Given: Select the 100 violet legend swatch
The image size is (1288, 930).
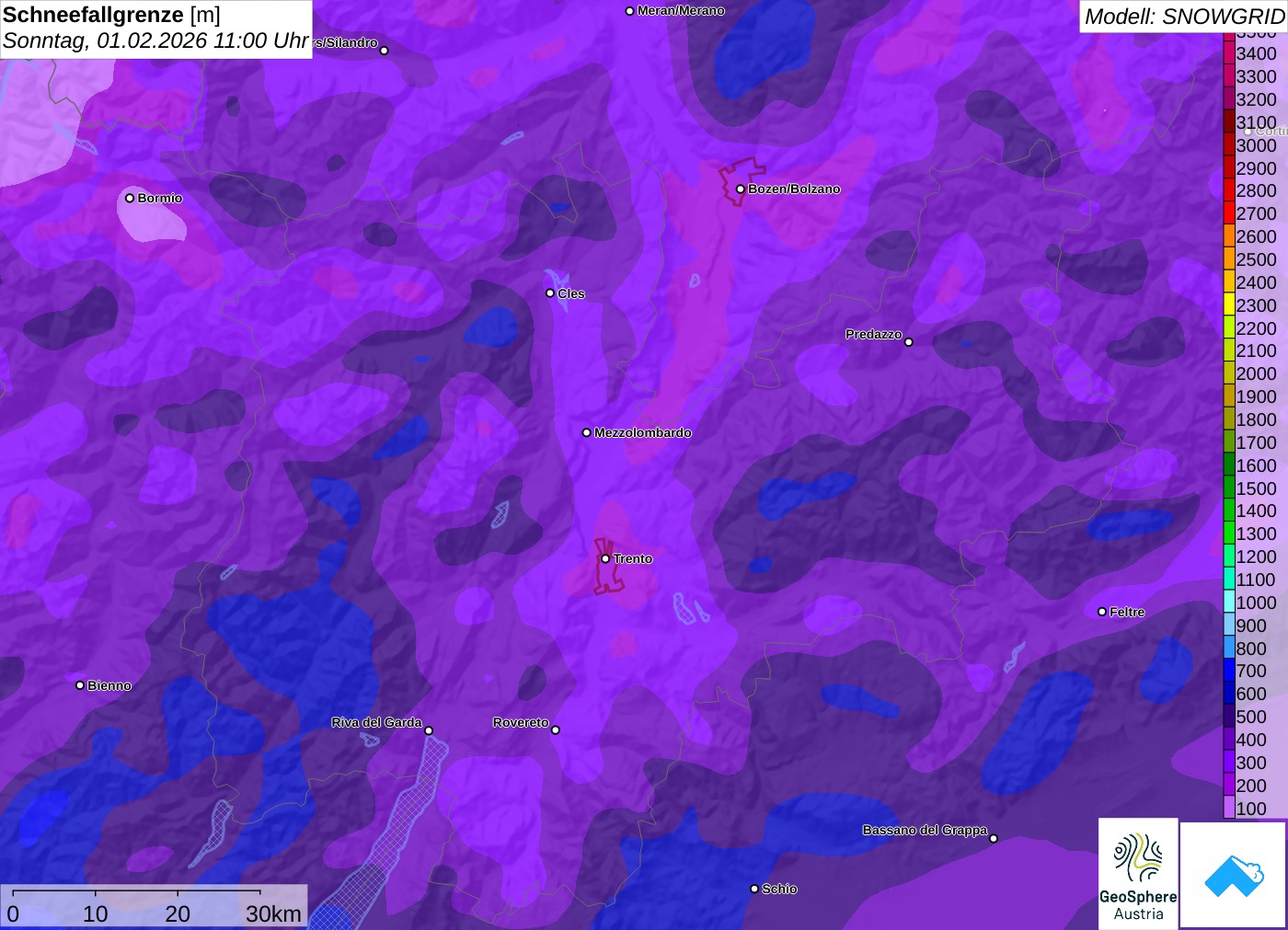Looking at the screenshot, I should pos(1229,808).
